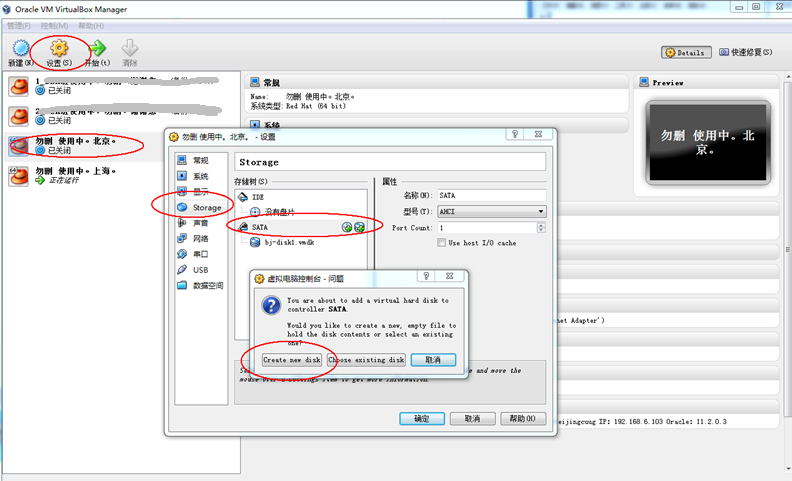Open the 型号 AHCI type dropdown
Viewport: 792px width, 481px height.
point(491,212)
